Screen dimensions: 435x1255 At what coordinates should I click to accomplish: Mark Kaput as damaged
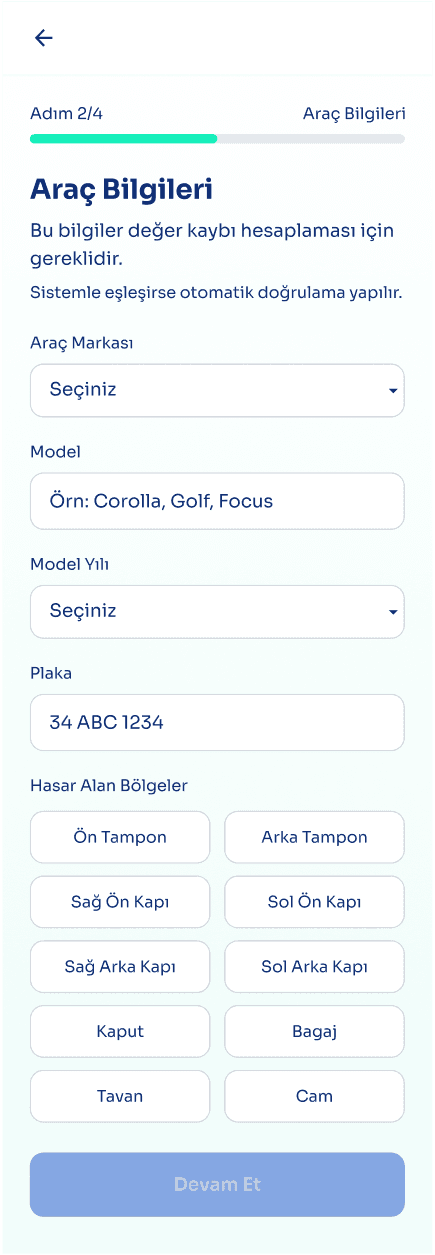point(120,1031)
